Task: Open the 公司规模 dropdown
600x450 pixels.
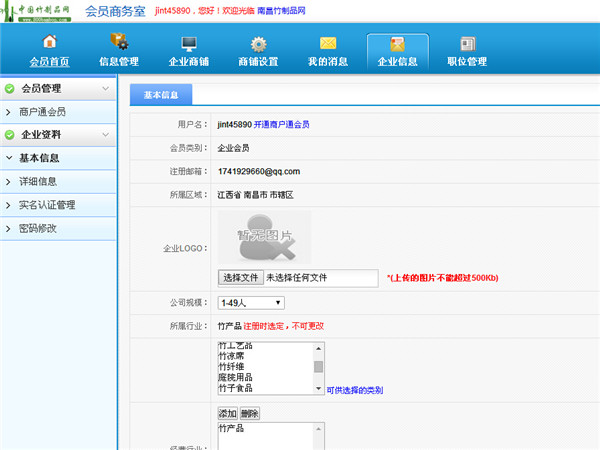Action: 250,303
